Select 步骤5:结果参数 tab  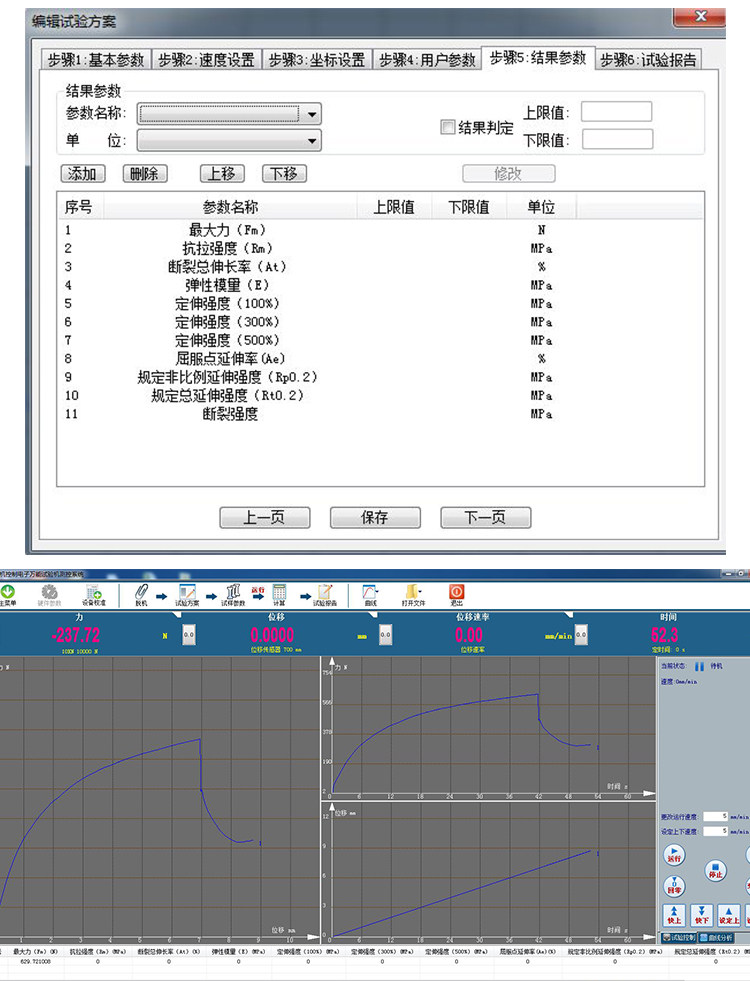(x=538, y=58)
